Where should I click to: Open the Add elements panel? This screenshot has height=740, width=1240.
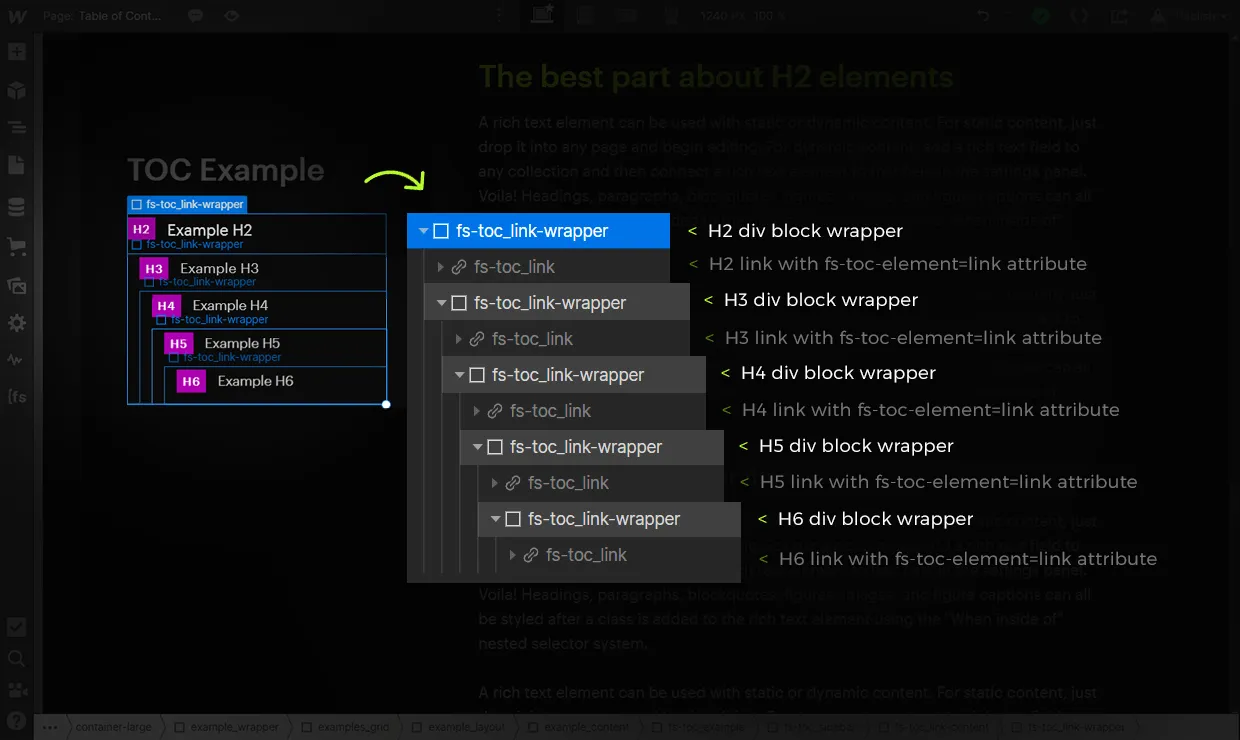pyautogui.click(x=16, y=53)
